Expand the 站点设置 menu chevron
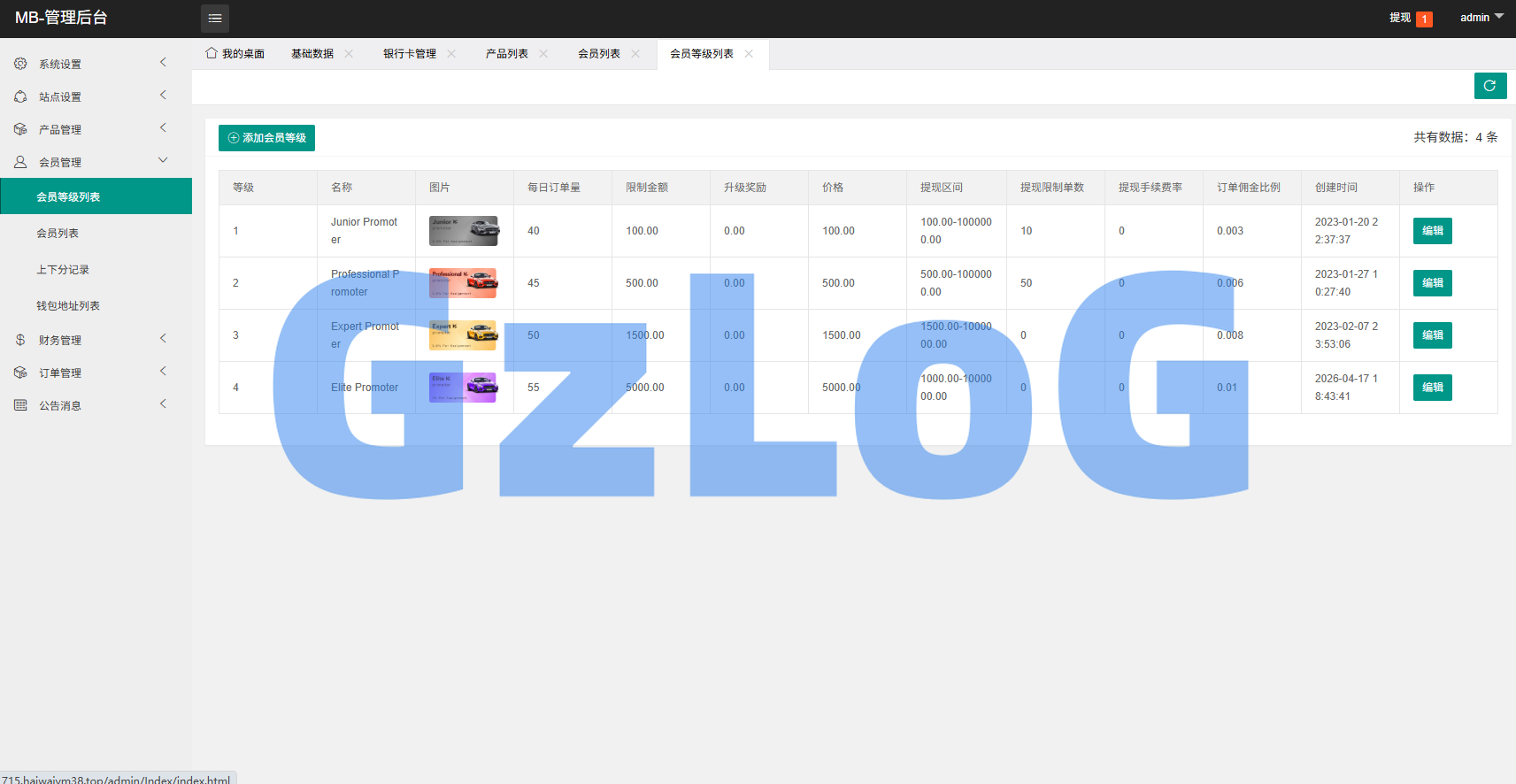 (163, 95)
